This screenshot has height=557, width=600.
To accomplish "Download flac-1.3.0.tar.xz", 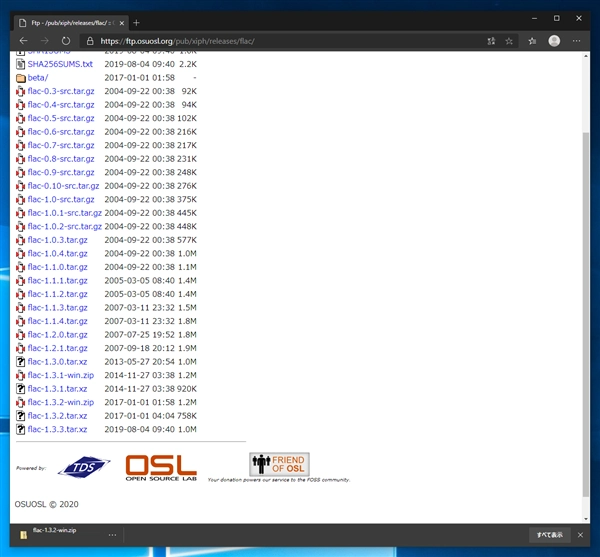I will 57,362.
